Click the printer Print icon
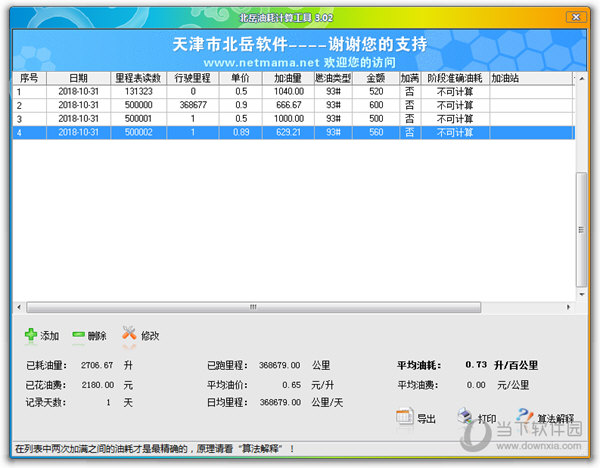Viewport: 600px width, 468px height. (x=465, y=416)
